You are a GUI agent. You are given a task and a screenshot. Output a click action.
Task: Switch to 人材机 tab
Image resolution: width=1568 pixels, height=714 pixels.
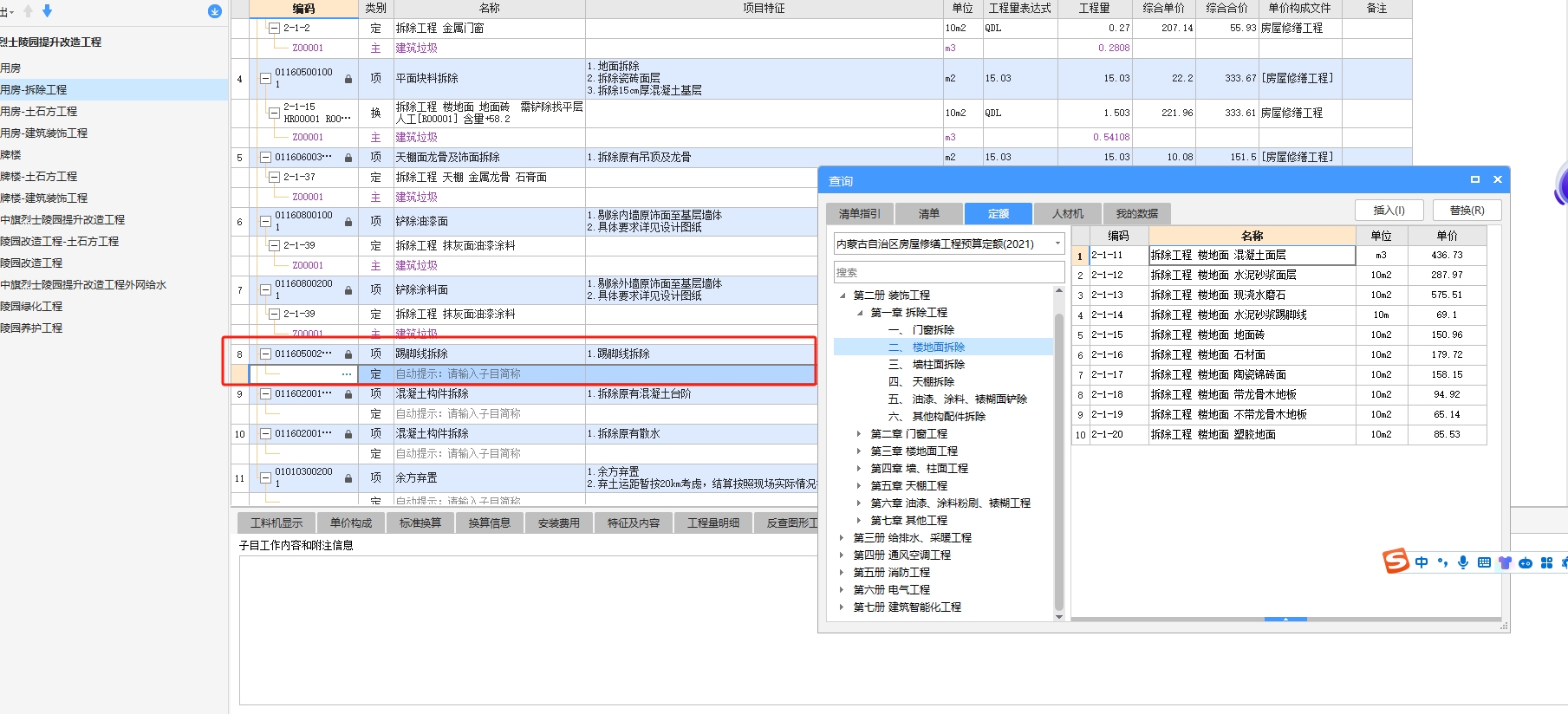(x=1067, y=213)
